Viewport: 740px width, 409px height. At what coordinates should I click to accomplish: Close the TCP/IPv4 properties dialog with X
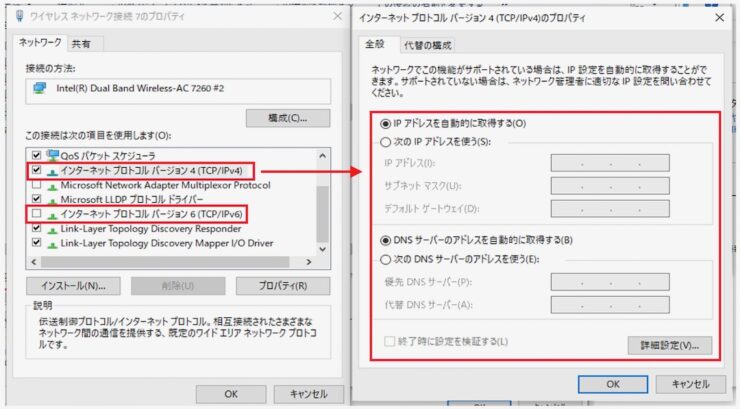718,17
